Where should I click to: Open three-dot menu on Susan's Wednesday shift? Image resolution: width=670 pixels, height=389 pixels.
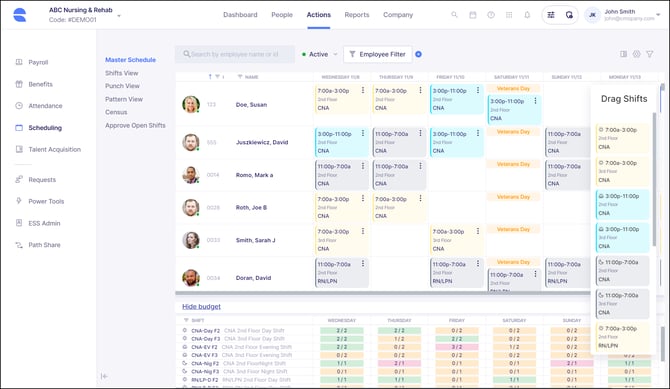363,90
